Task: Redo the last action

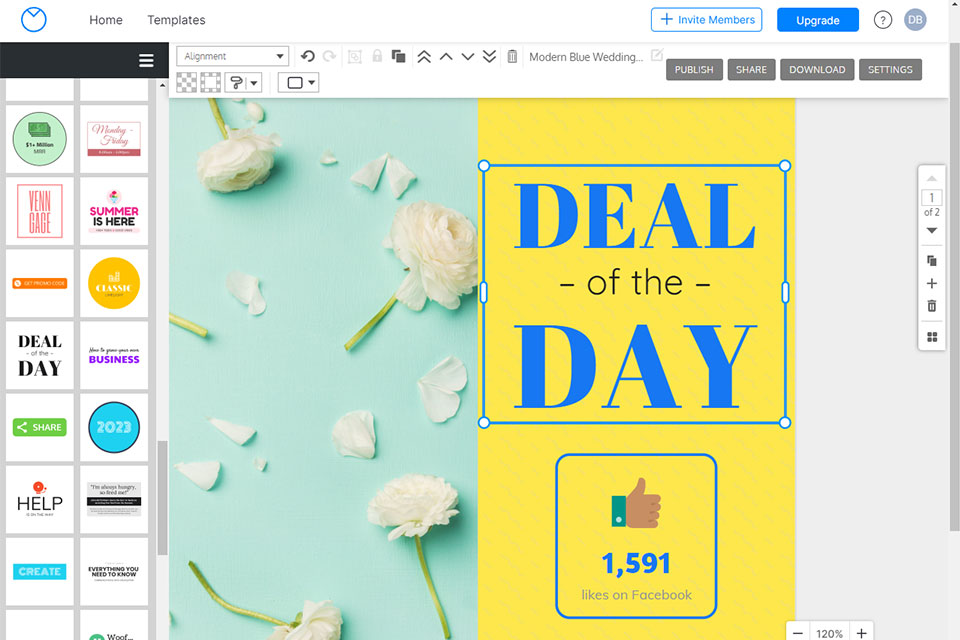Action: click(x=329, y=56)
